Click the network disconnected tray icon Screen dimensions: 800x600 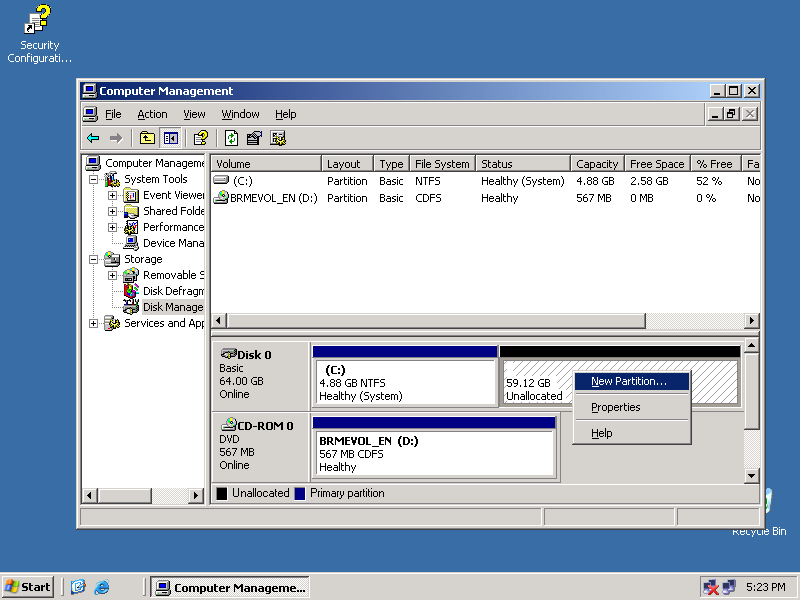coord(711,587)
